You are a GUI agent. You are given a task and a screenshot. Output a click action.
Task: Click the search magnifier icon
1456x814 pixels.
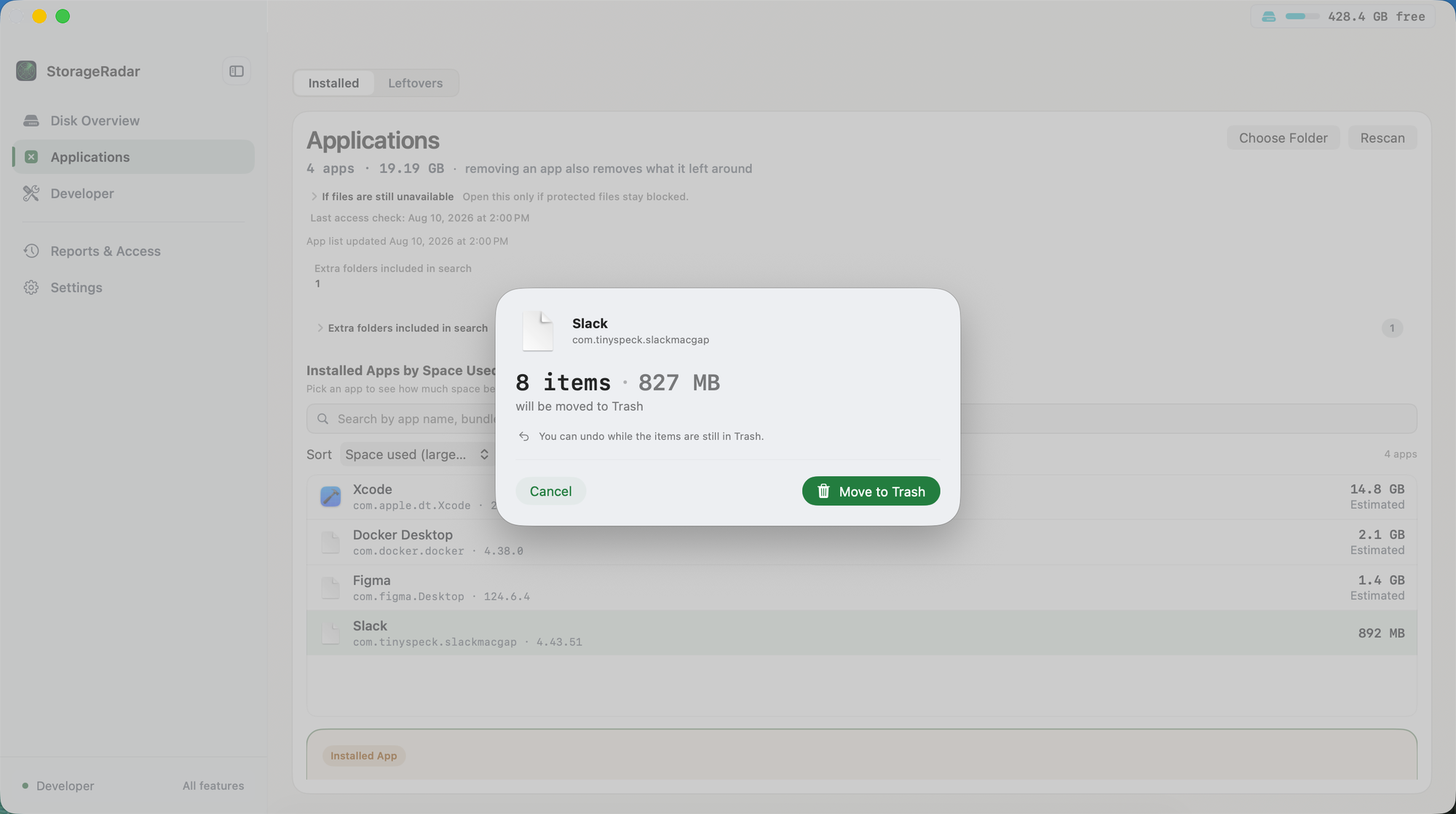point(323,419)
